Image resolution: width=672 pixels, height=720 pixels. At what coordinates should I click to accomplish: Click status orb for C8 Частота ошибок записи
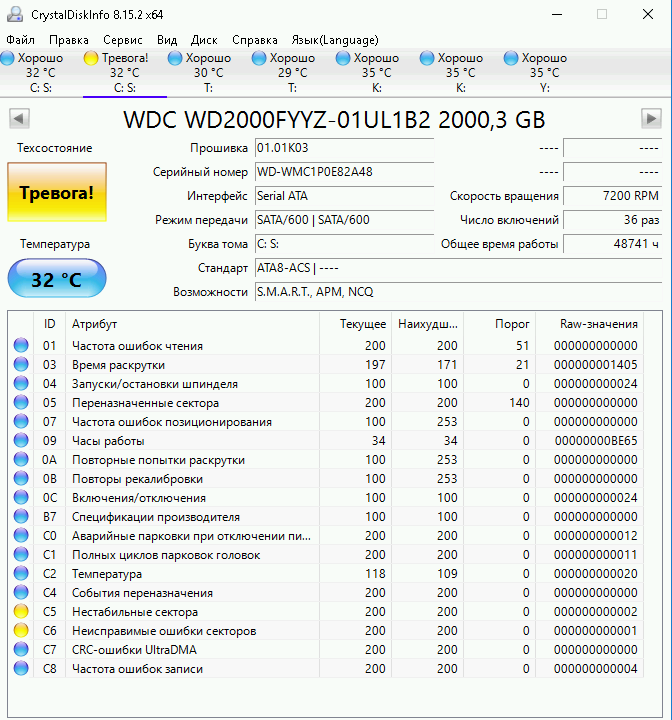pyautogui.click(x=21, y=669)
